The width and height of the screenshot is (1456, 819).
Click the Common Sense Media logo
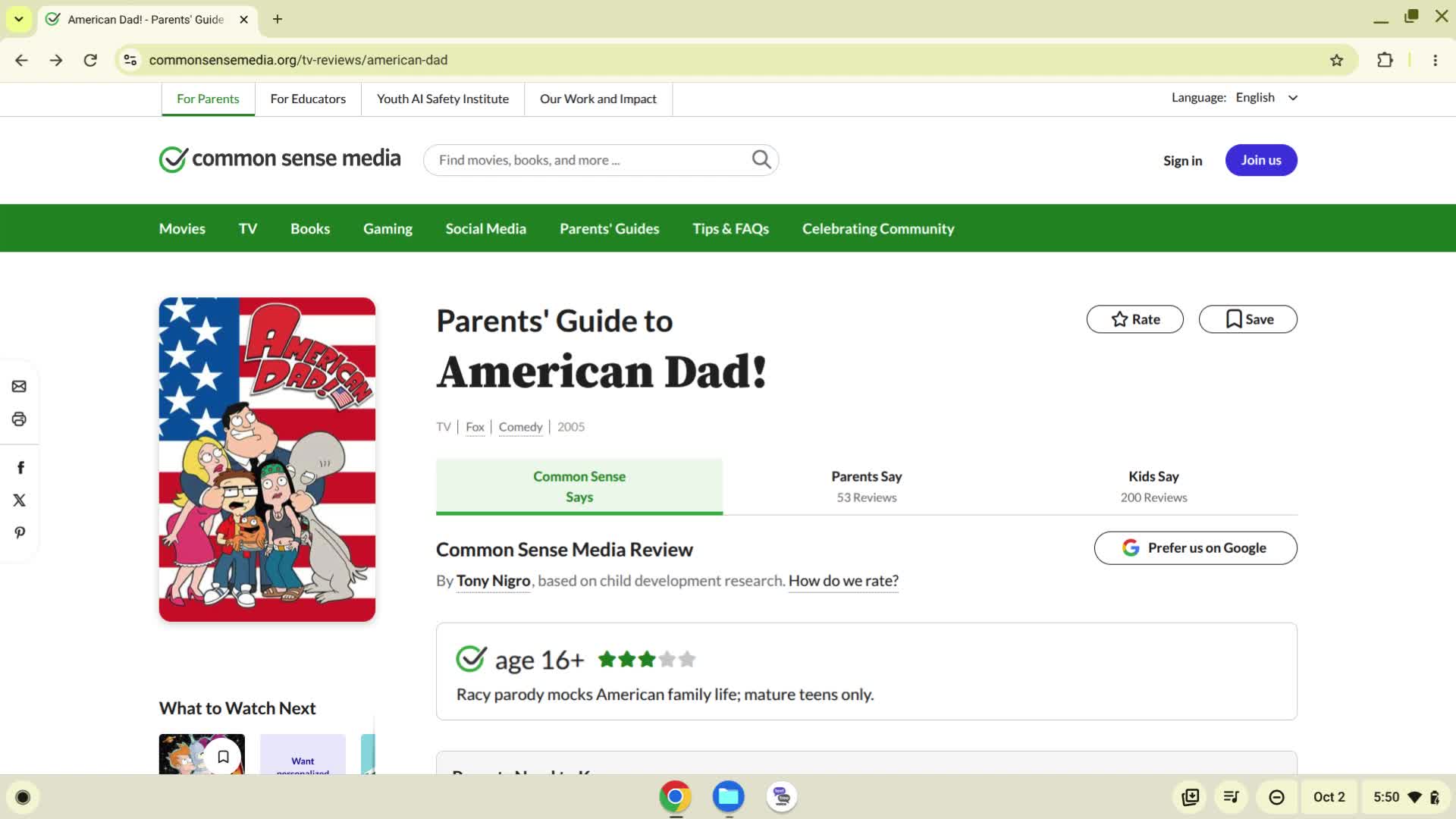(x=280, y=159)
